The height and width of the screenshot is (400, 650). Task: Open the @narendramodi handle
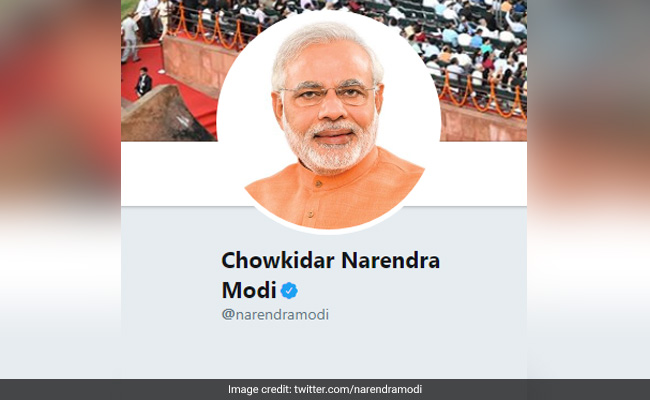[x=275, y=315]
